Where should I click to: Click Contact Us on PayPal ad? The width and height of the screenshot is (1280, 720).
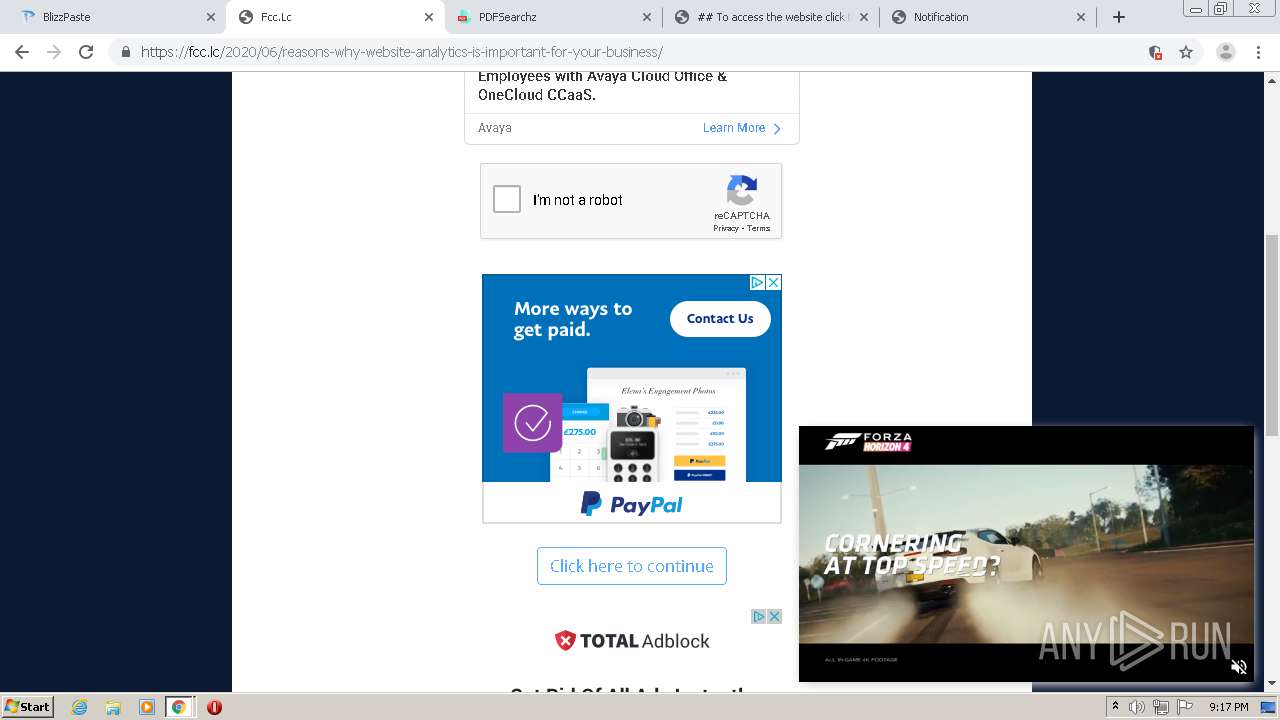point(720,319)
